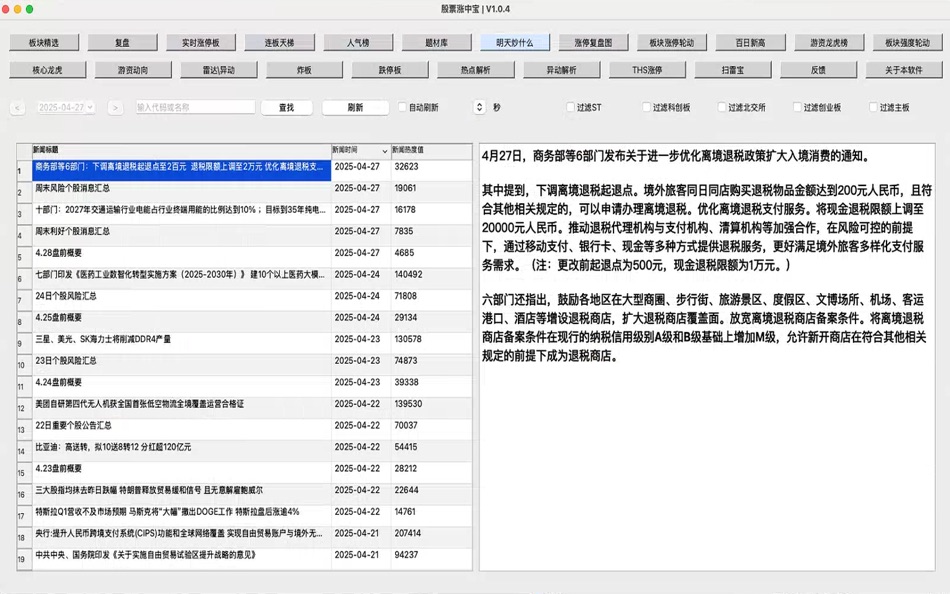Screen dimensions: 950x594
Task: Open the 核心龙虎 section
Action: pos(47,69)
